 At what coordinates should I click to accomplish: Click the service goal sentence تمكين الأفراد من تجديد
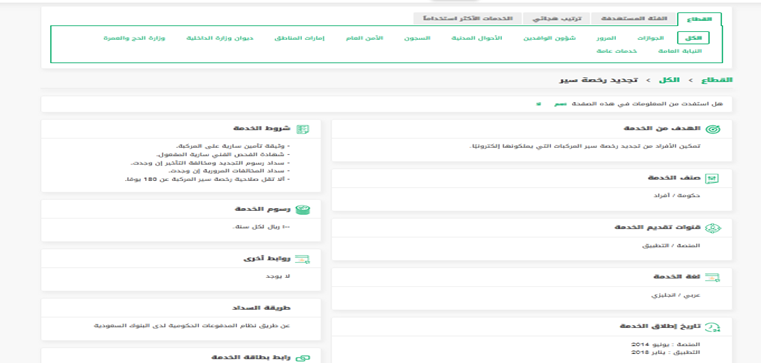585,146
